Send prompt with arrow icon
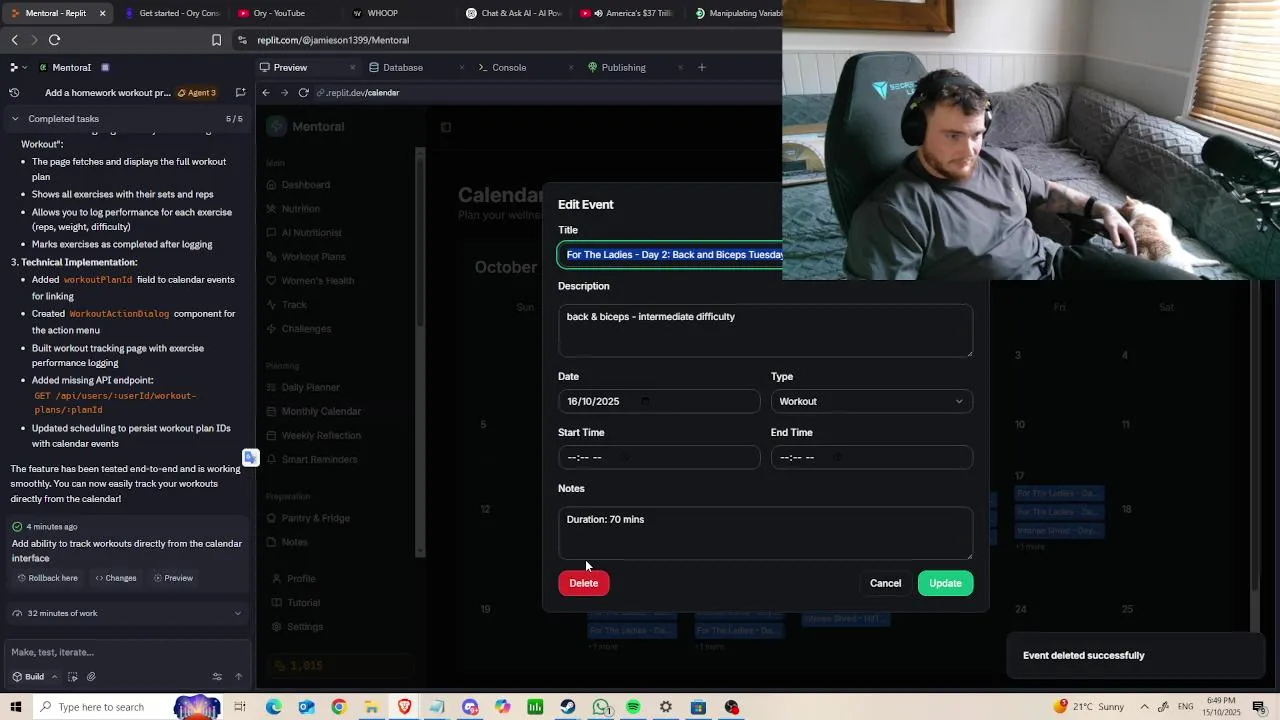Viewport: 1280px width, 720px height. point(238,677)
